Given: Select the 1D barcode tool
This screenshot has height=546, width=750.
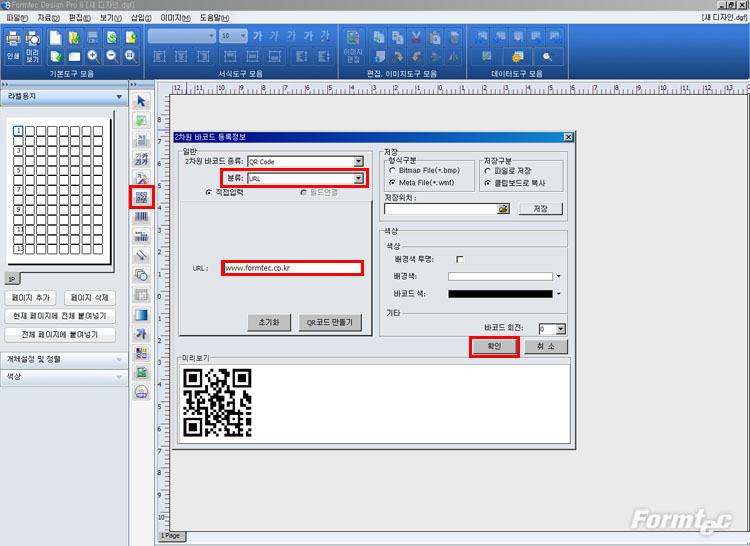Looking at the screenshot, I should (x=141, y=217).
